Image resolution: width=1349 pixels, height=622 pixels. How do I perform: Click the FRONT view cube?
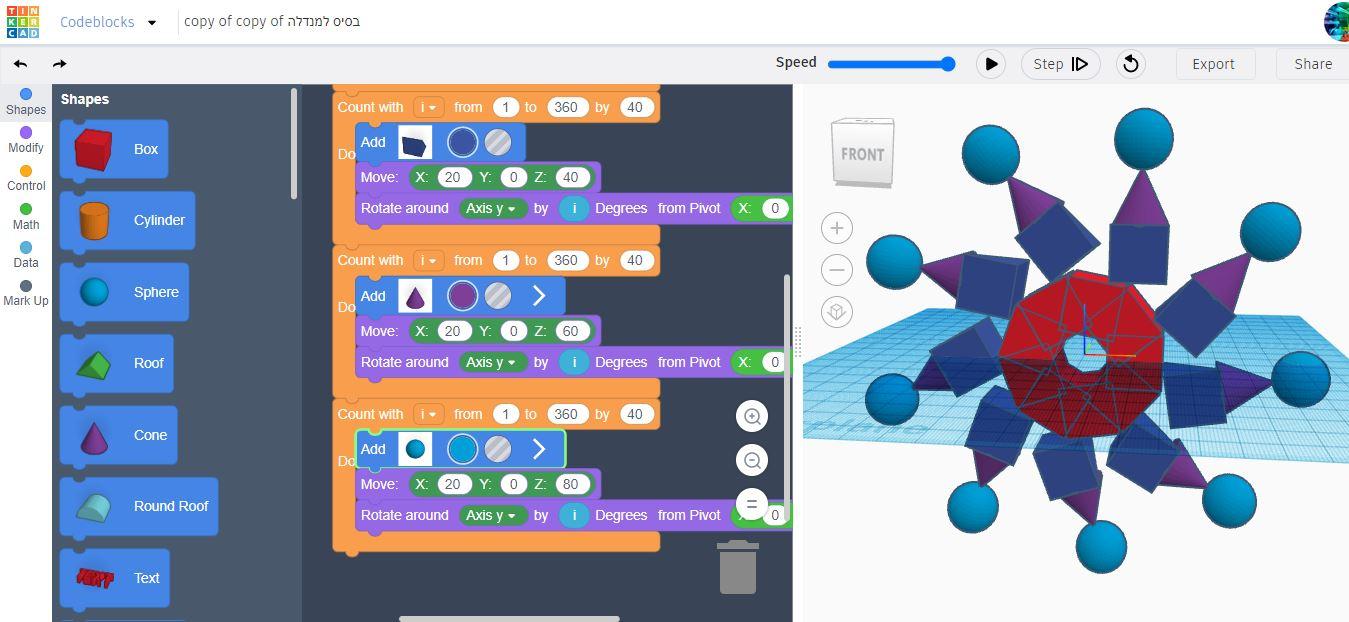click(862, 152)
